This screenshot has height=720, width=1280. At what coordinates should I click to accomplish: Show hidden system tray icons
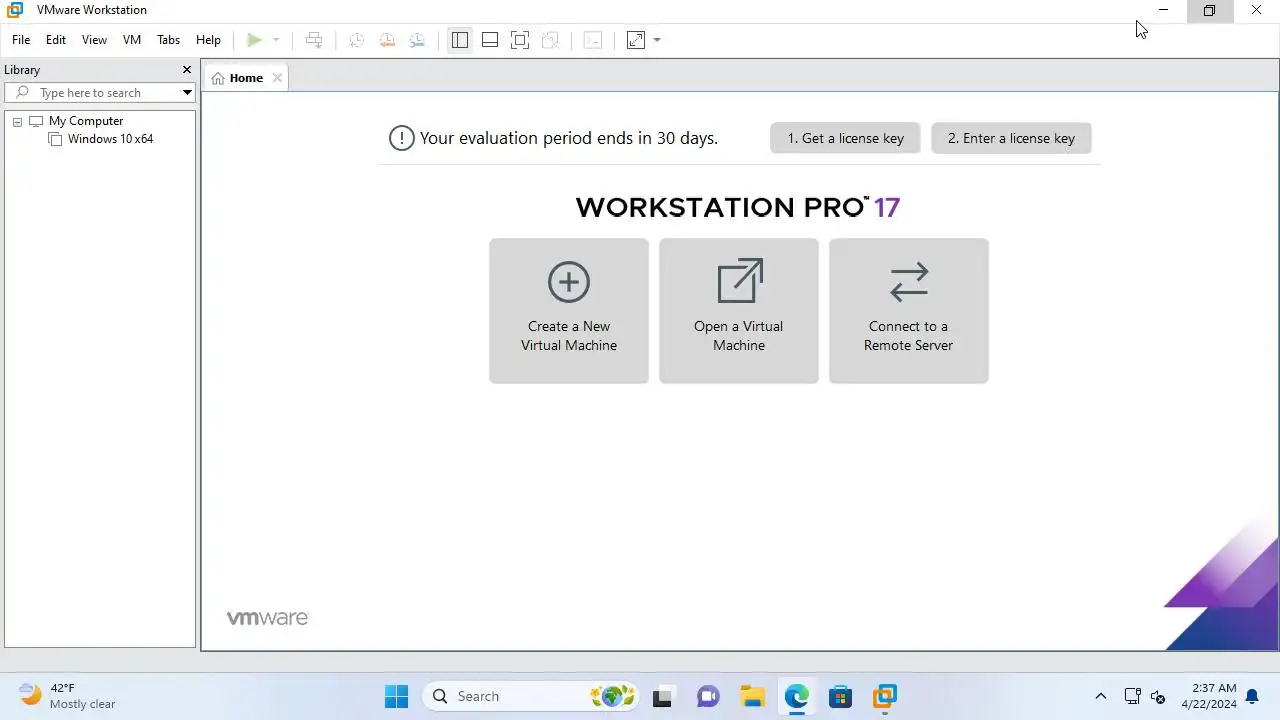click(x=1101, y=696)
